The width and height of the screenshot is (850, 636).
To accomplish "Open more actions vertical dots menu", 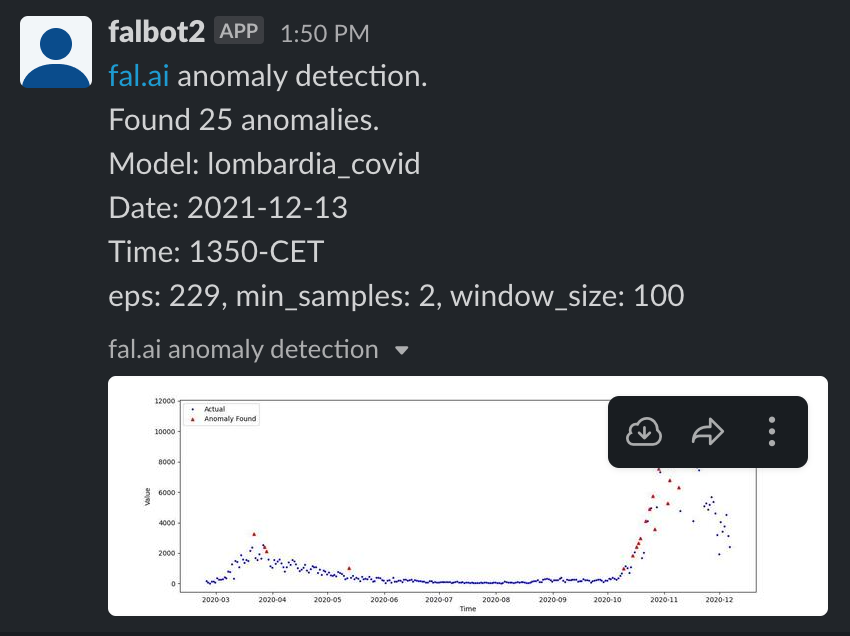I will pos(772,432).
